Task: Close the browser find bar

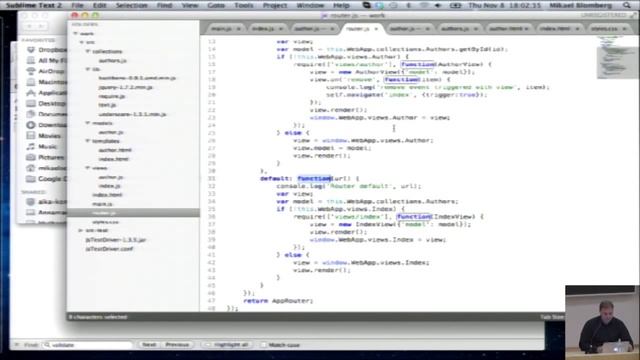Action: point(17,345)
